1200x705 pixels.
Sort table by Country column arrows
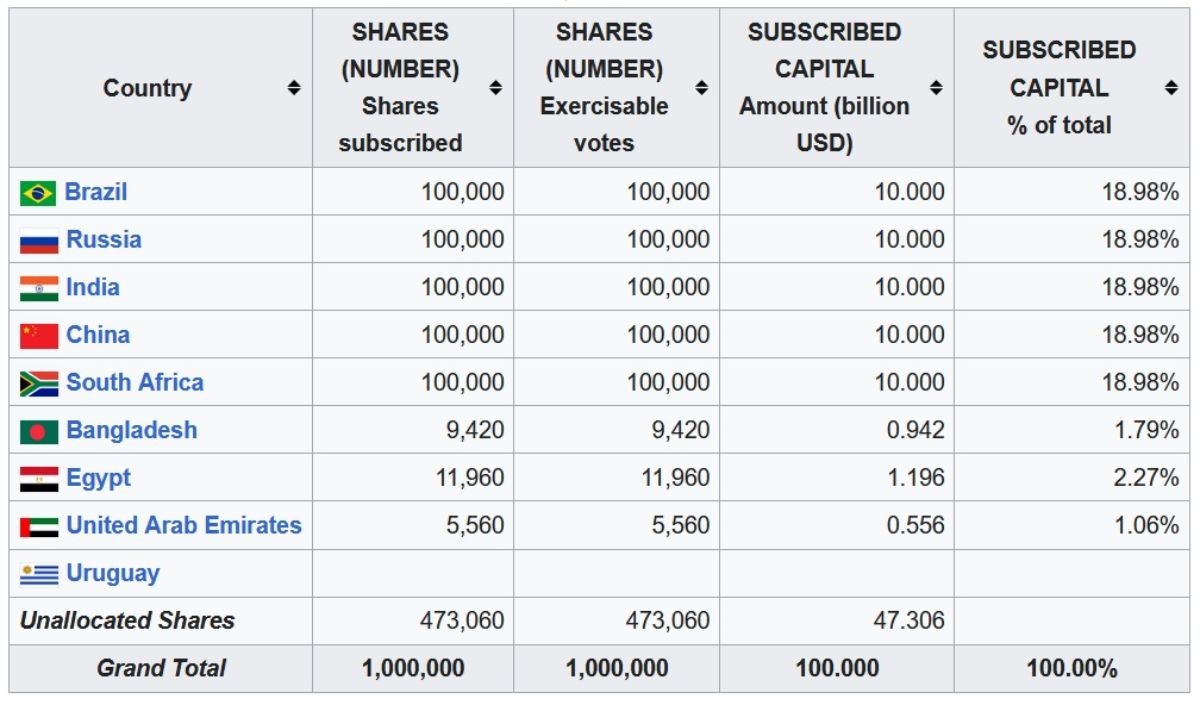tap(294, 88)
